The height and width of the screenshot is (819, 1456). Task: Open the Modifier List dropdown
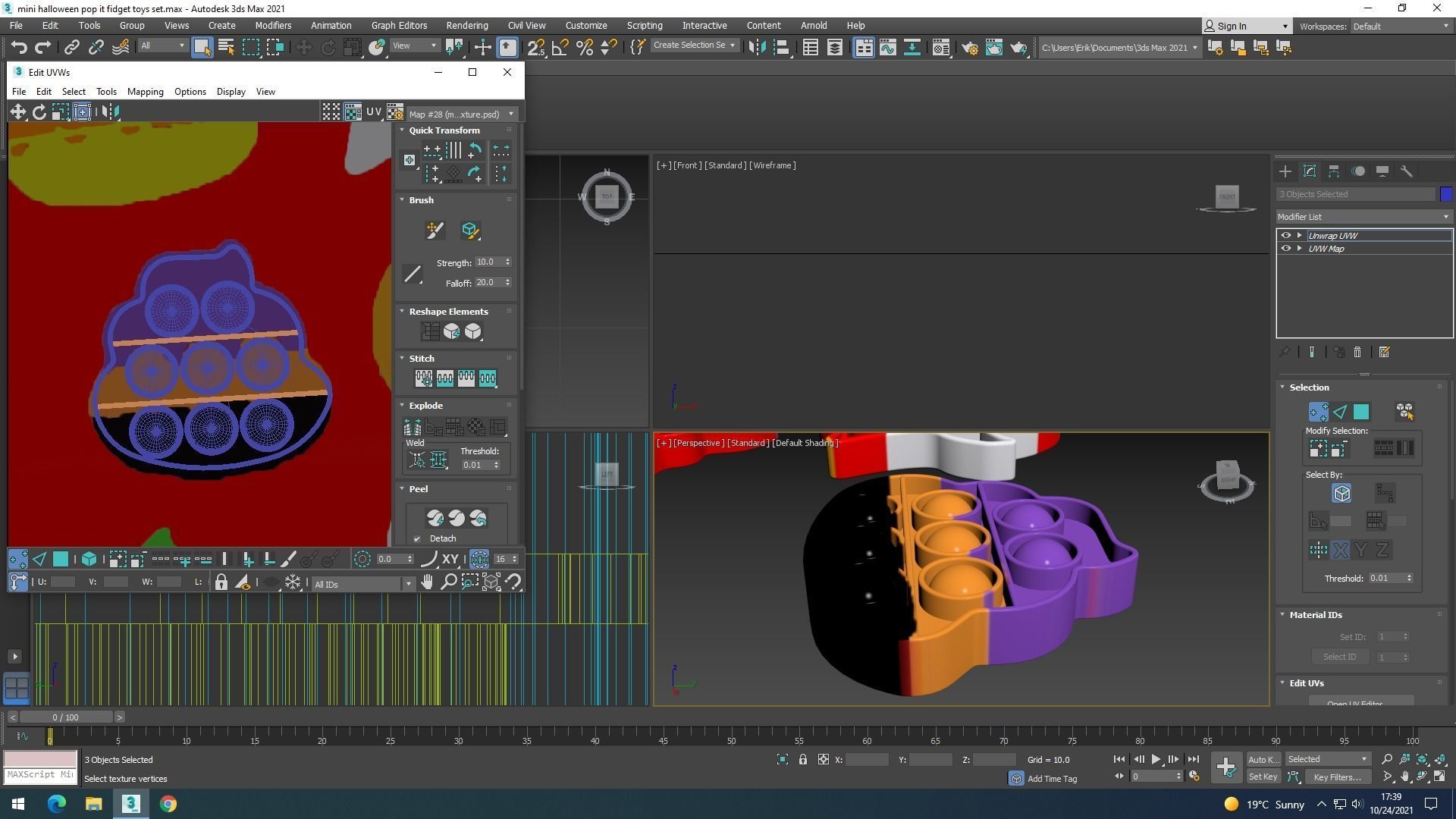pos(1363,217)
